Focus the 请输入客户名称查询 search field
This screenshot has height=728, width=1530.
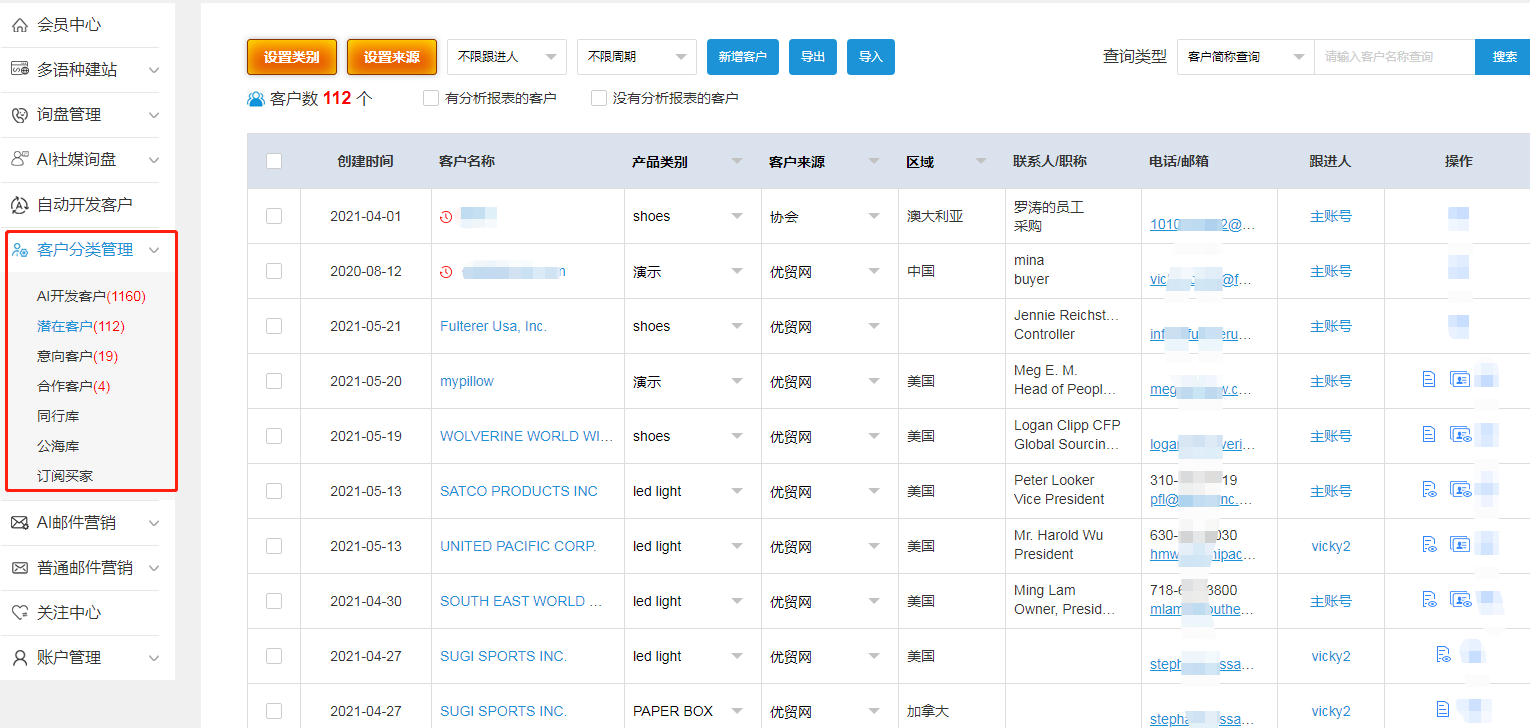tap(1395, 57)
